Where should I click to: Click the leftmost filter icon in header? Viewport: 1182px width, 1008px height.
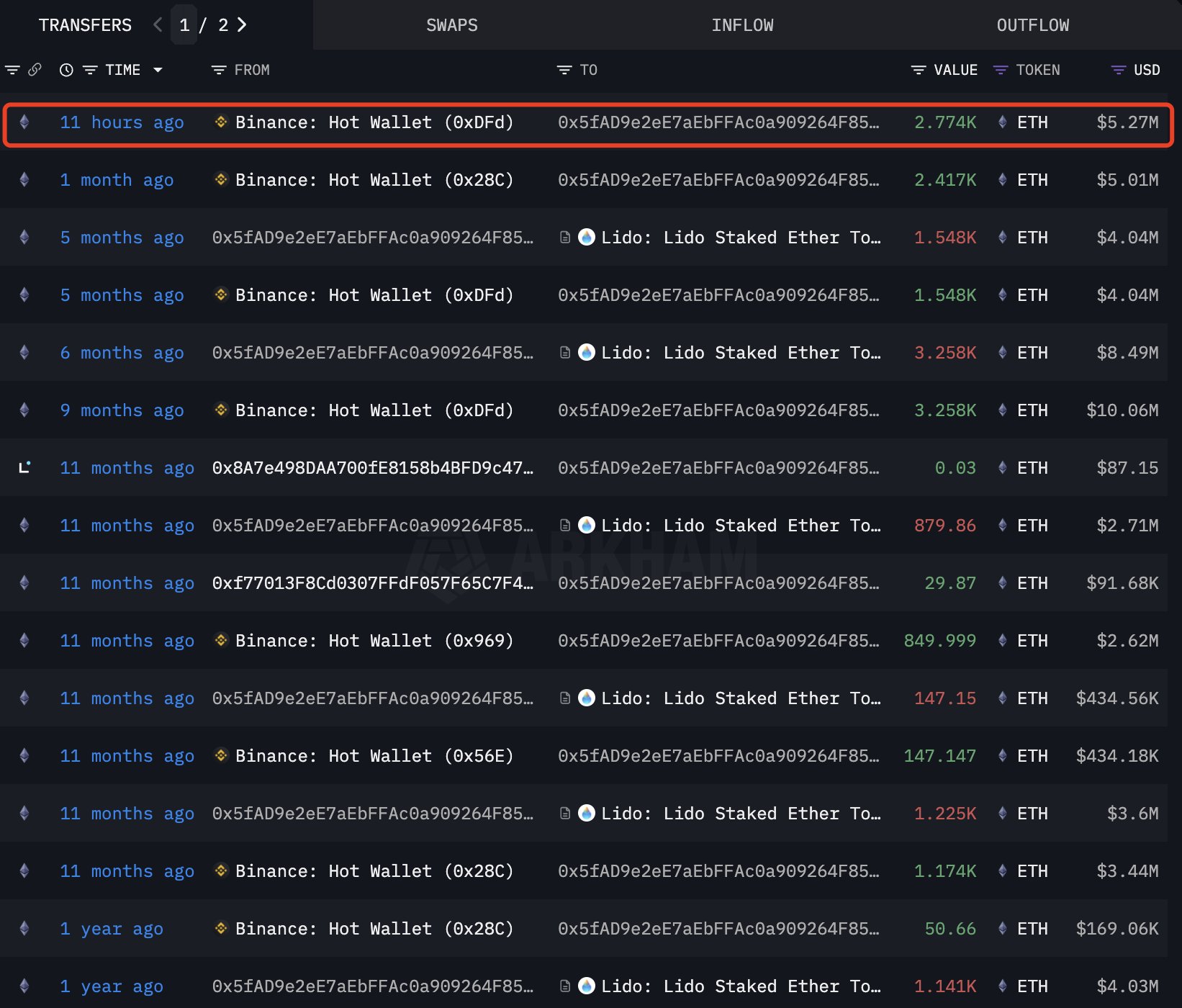(12, 70)
